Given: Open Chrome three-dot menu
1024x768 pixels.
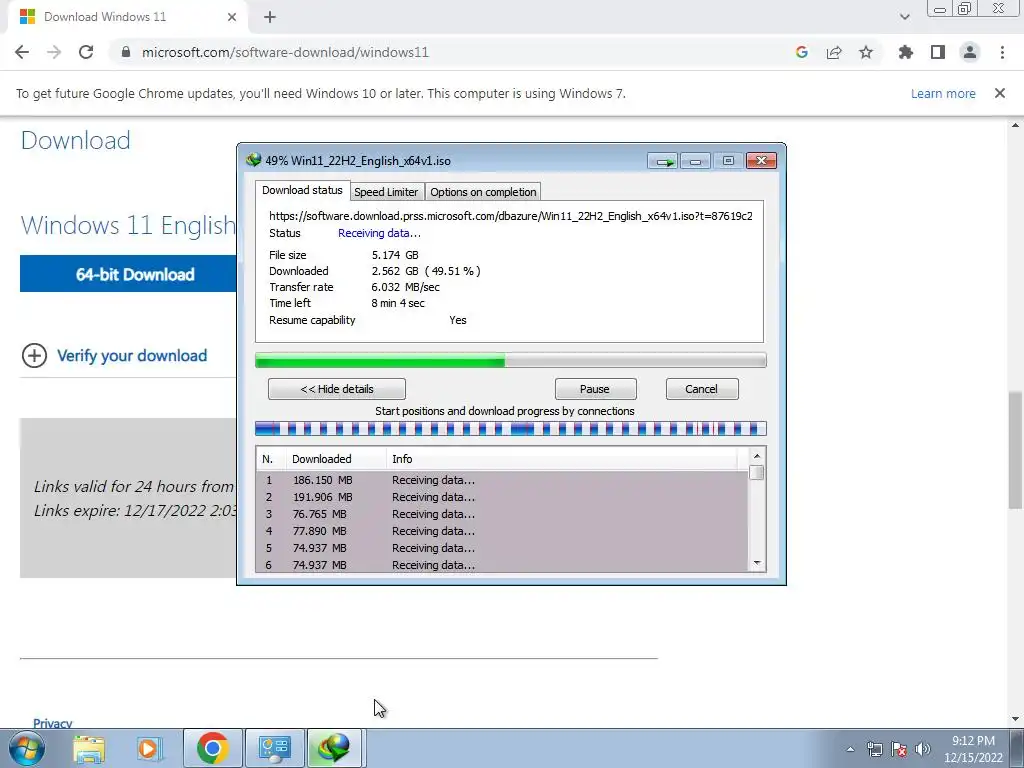Looking at the screenshot, I should [x=1002, y=52].
